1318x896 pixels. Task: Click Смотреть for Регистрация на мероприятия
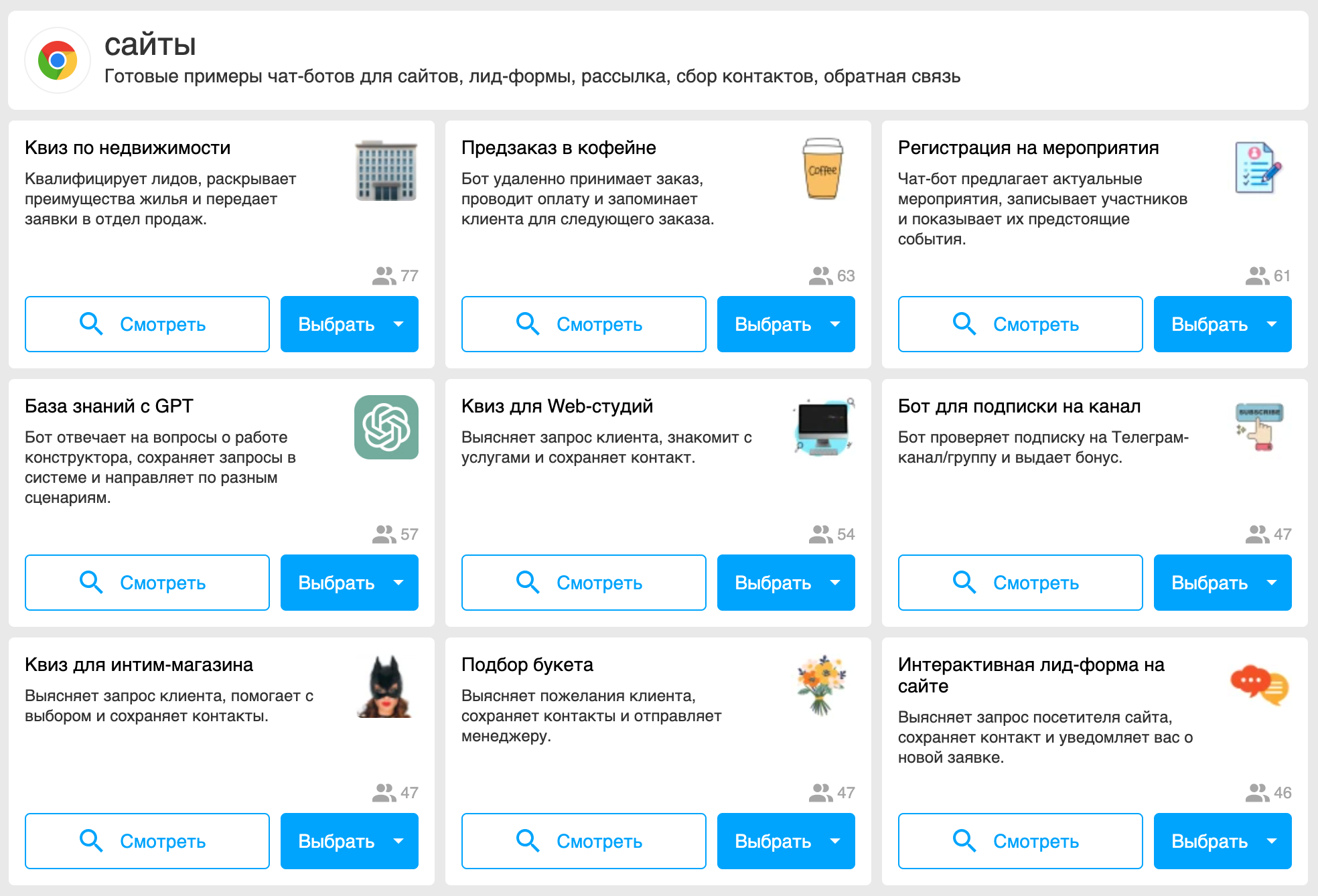pos(1020,324)
